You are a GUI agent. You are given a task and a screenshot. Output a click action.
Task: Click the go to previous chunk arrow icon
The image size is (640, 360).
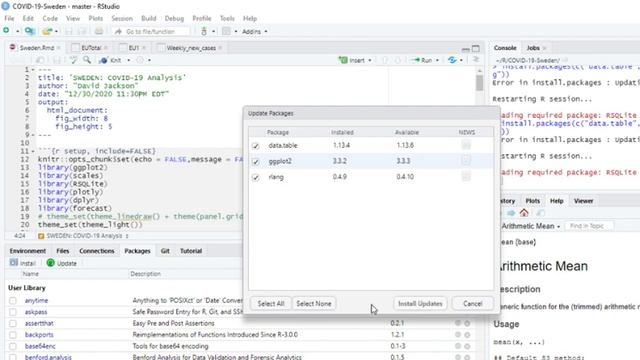[384, 60]
